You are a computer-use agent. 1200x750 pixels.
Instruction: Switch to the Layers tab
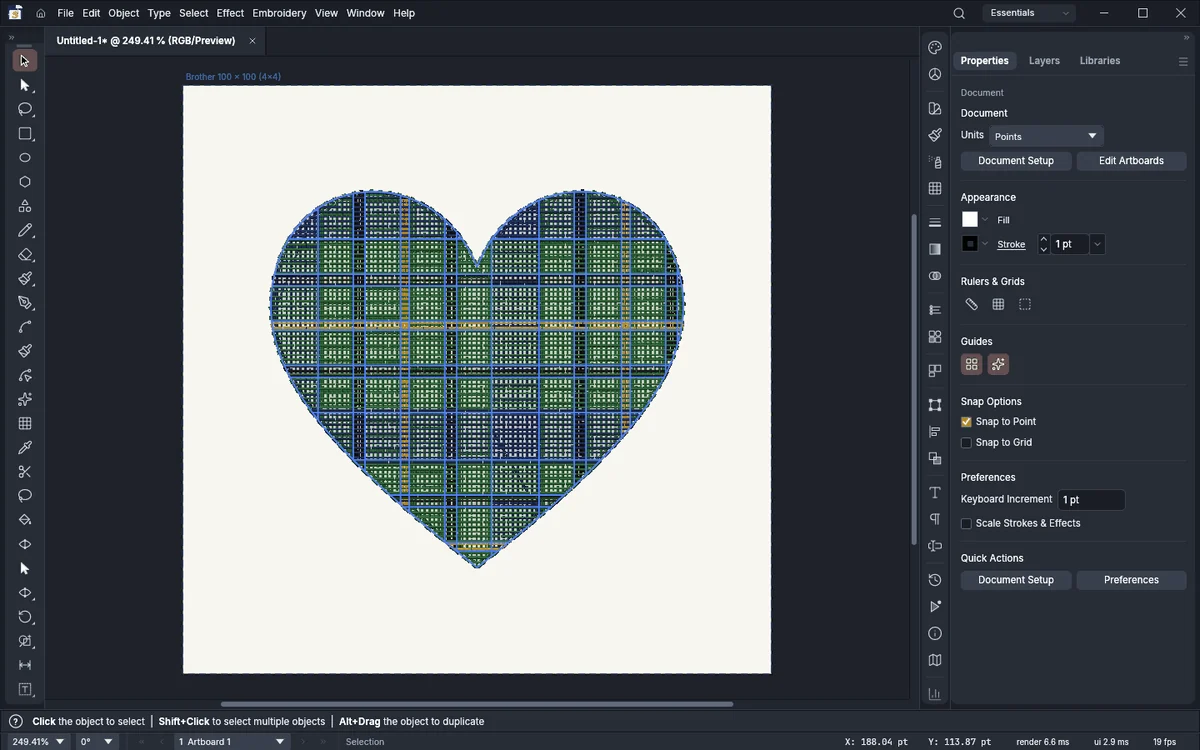tap(1044, 61)
